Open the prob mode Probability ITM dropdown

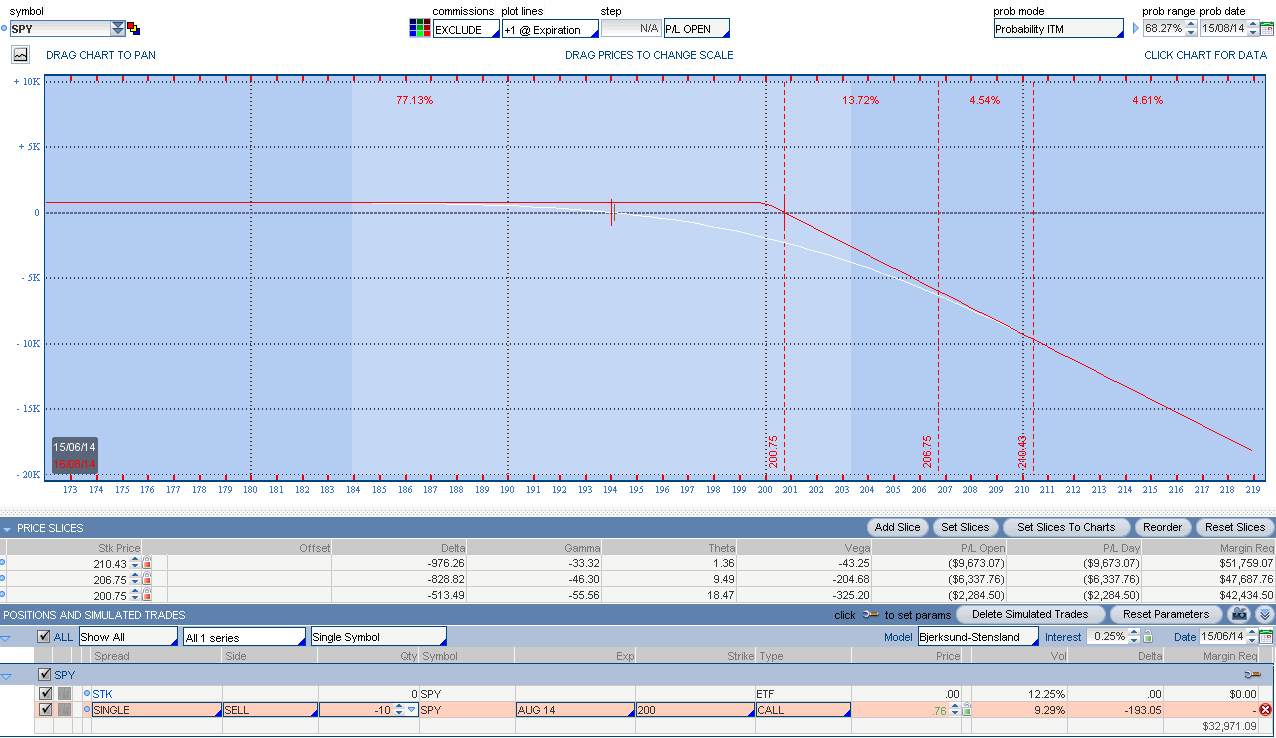point(1059,28)
